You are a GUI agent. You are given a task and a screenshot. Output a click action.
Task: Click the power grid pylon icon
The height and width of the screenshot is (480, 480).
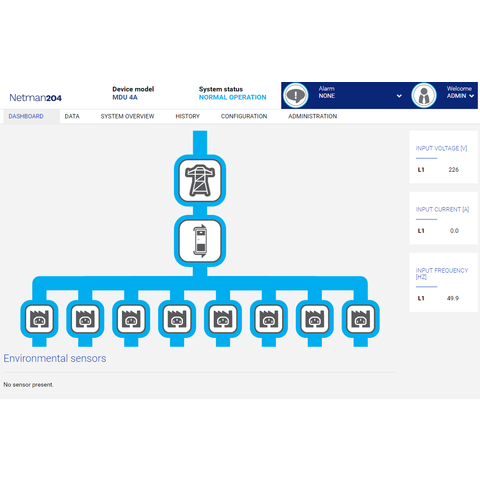click(x=200, y=181)
